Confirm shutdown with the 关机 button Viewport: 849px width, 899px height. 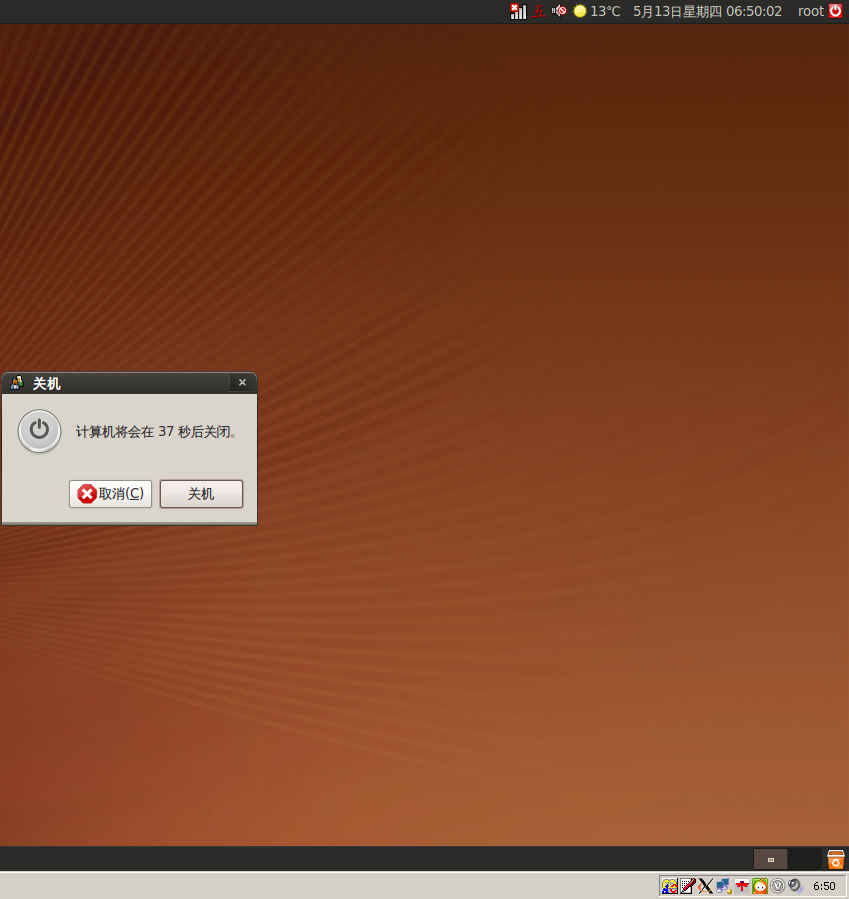click(201, 494)
